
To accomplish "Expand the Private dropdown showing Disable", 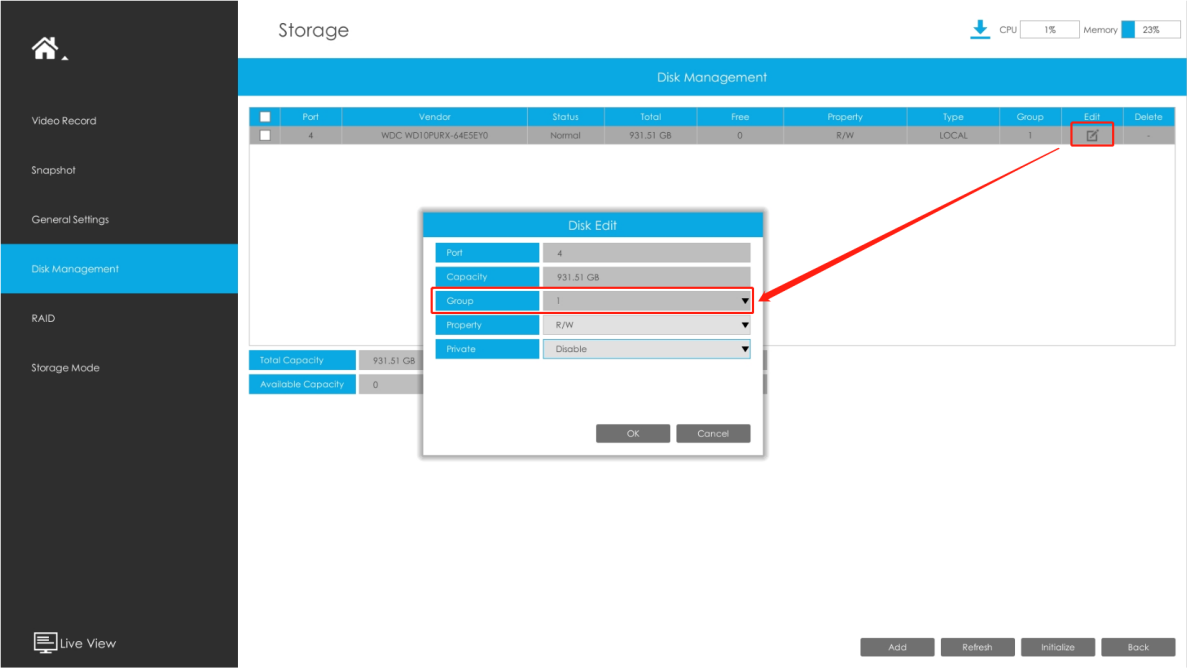I will [x=646, y=349].
